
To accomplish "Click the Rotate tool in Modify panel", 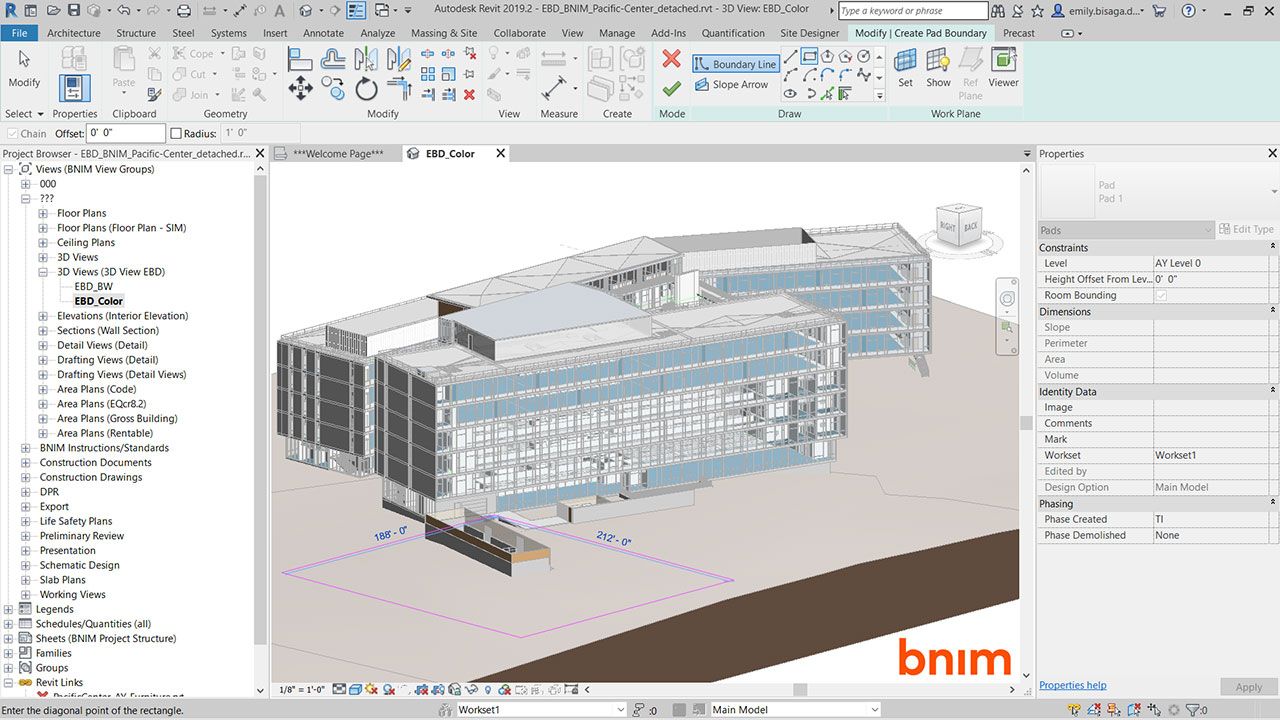I will (366, 89).
